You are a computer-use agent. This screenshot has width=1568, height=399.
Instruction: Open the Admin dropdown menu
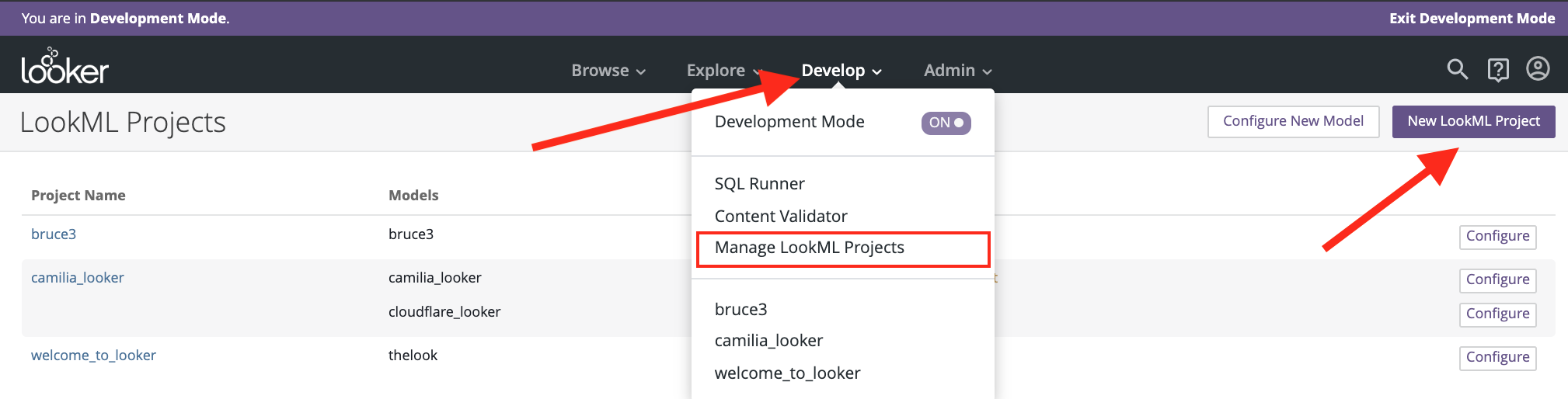pos(956,71)
